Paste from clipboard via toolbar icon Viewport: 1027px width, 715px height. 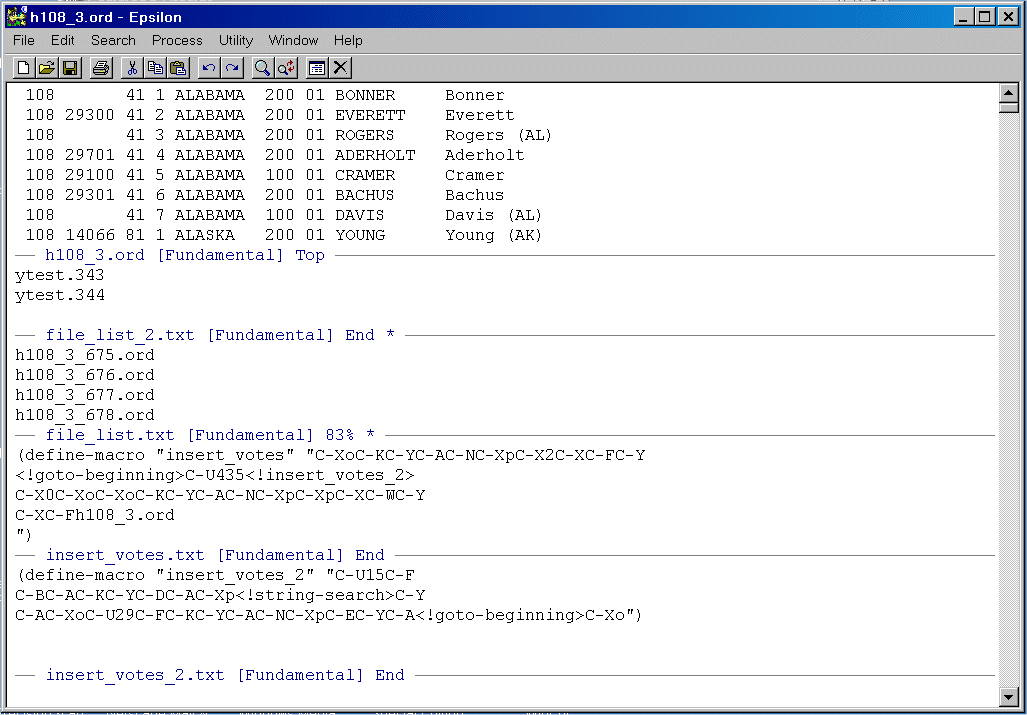[x=178, y=68]
